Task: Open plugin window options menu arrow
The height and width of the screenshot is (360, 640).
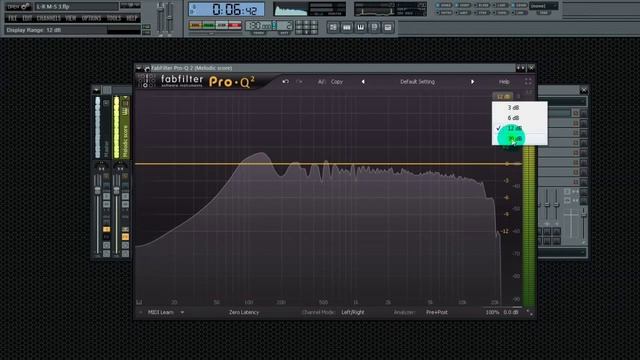Action: tap(139, 68)
